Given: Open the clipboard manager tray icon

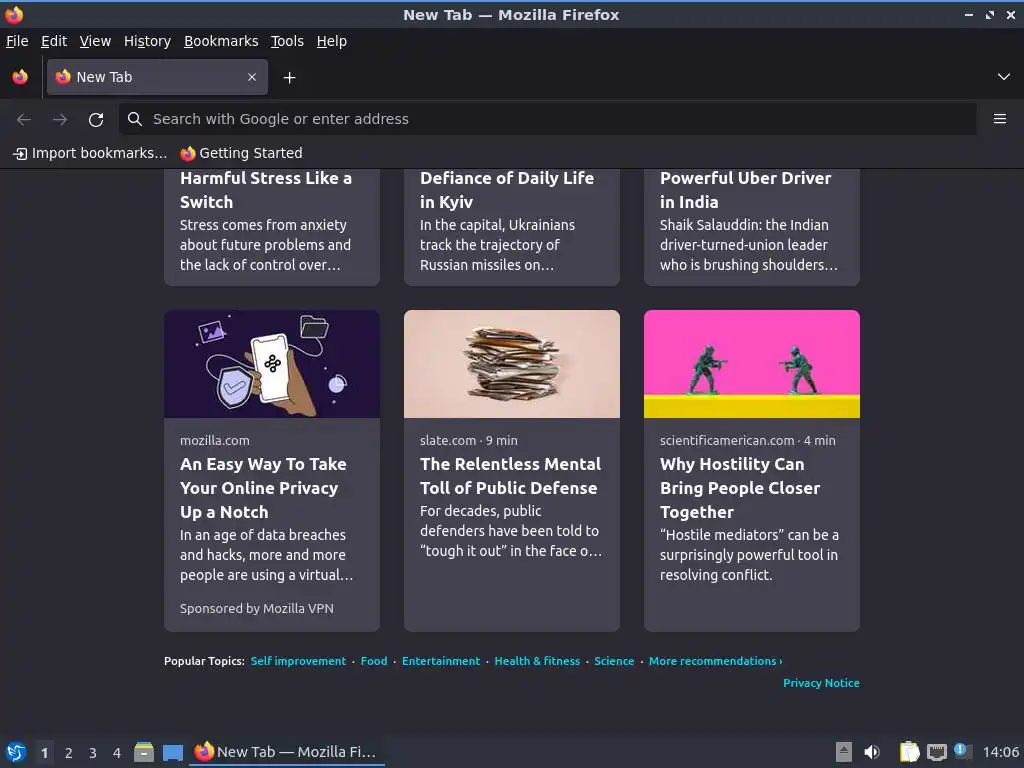Looking at the screenshot, I should pyautogui.click(x=909, y=752).
